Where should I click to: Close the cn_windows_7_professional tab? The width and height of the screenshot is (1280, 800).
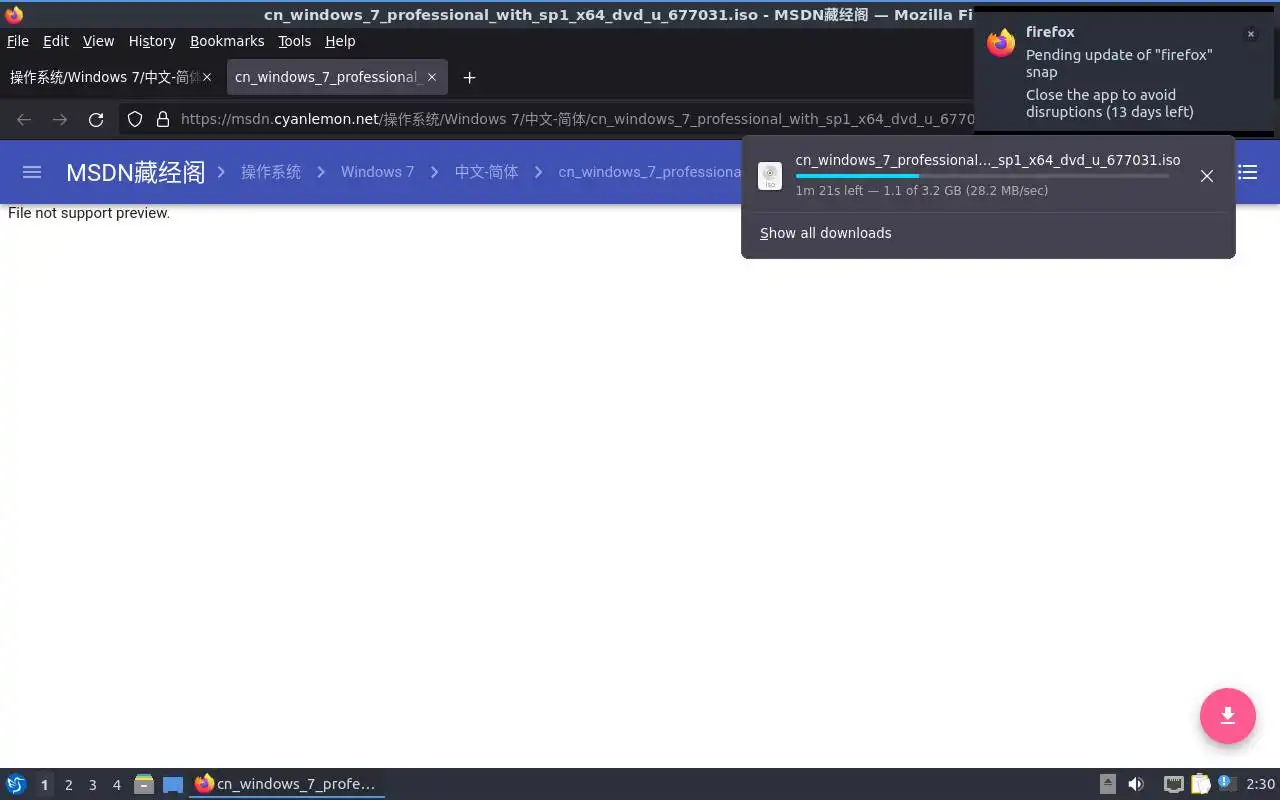[432, 77]
